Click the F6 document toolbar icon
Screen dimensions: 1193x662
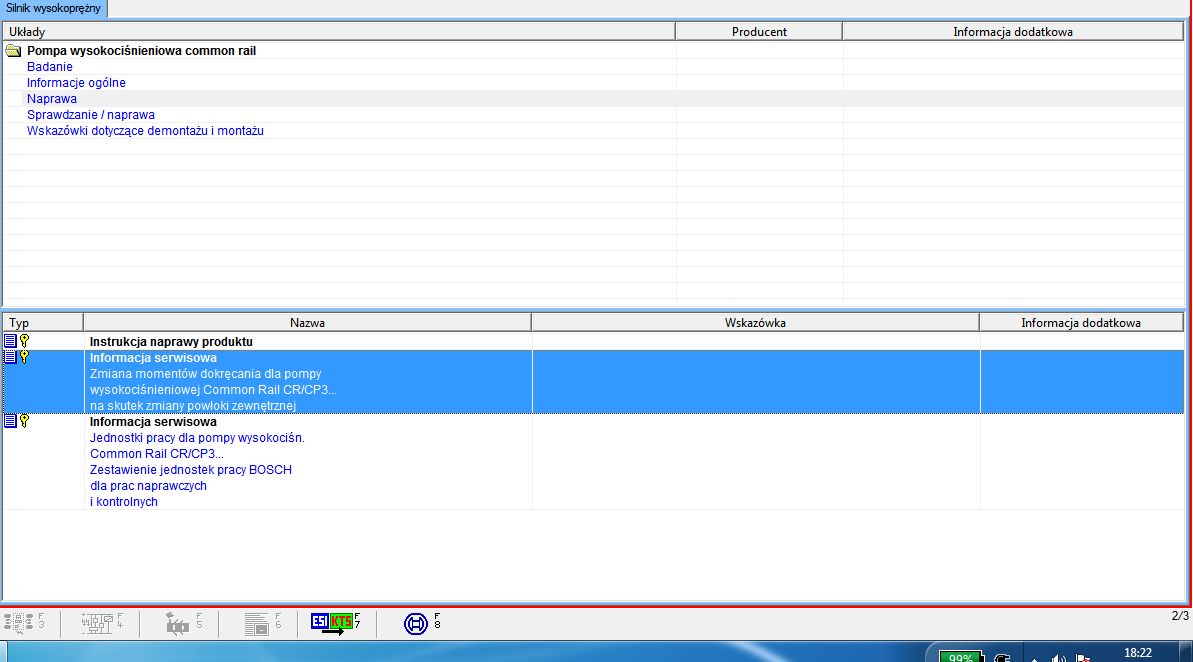tap(262, 623)
